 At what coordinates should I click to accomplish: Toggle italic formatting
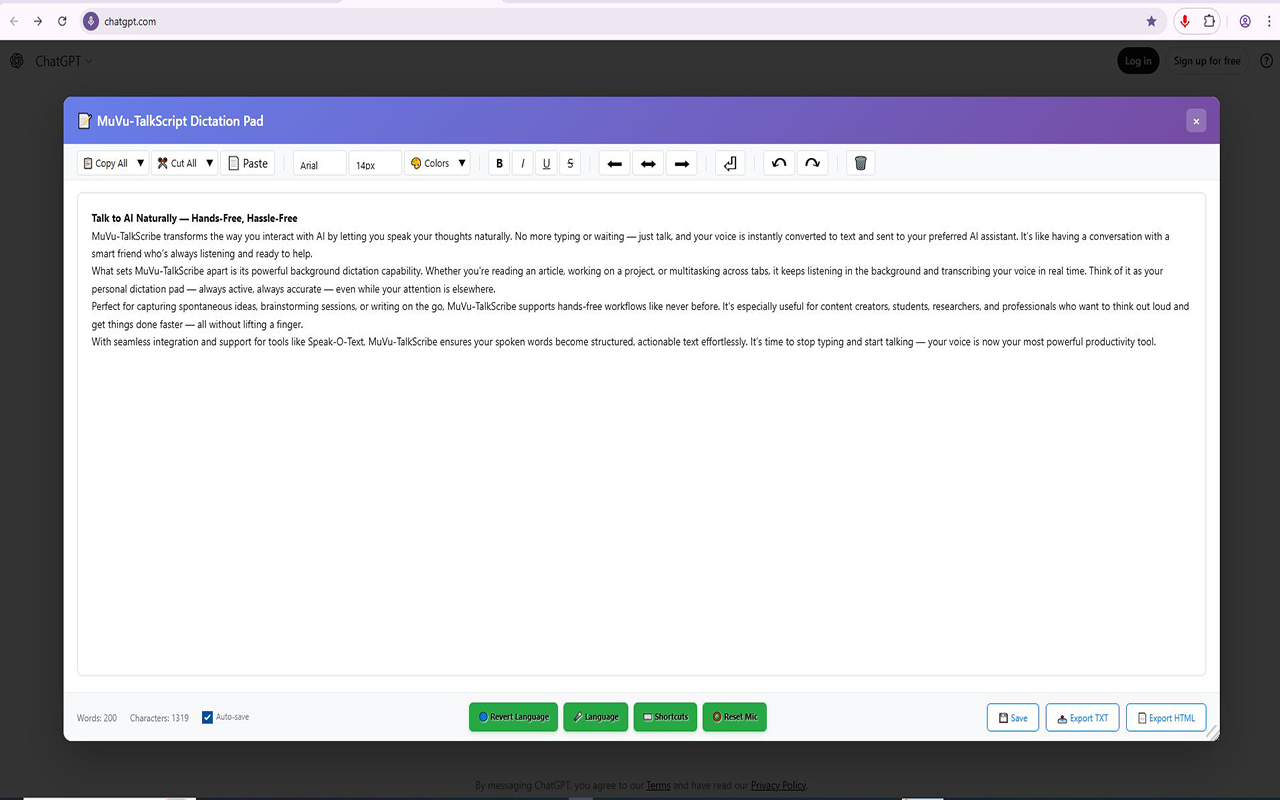pyautogui.click(x=523, y=163)
